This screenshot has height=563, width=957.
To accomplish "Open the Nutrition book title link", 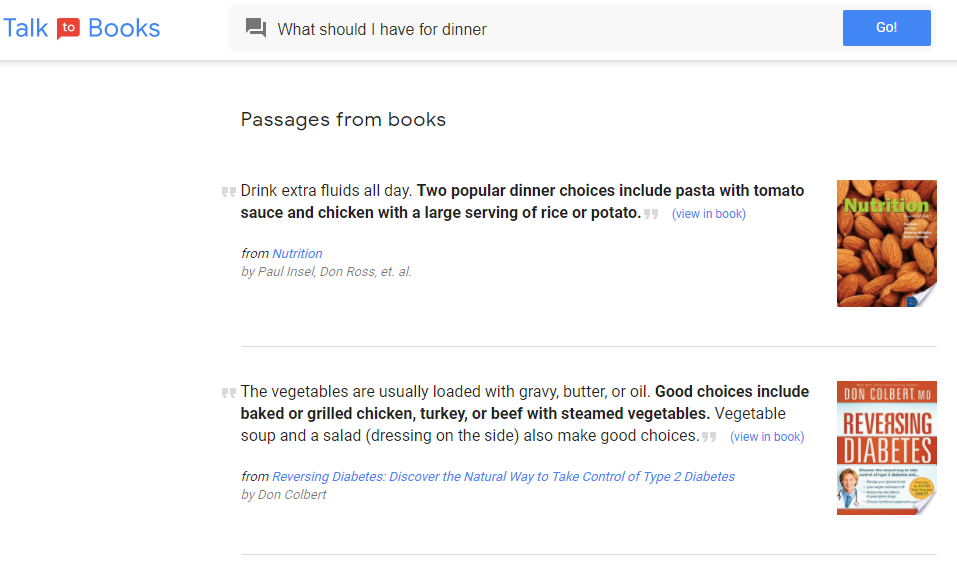I will (x=297, y=254).
